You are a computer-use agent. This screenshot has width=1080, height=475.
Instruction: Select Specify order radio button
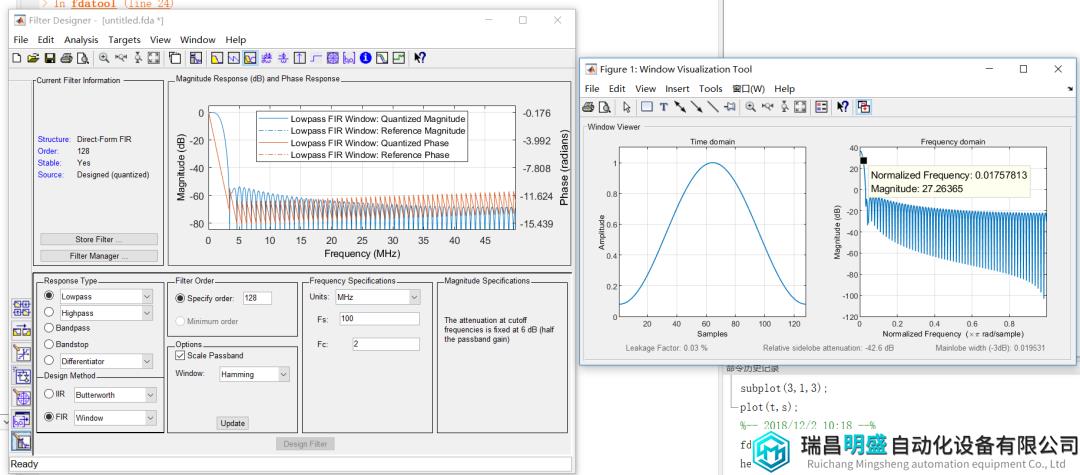tap(180, 298)
